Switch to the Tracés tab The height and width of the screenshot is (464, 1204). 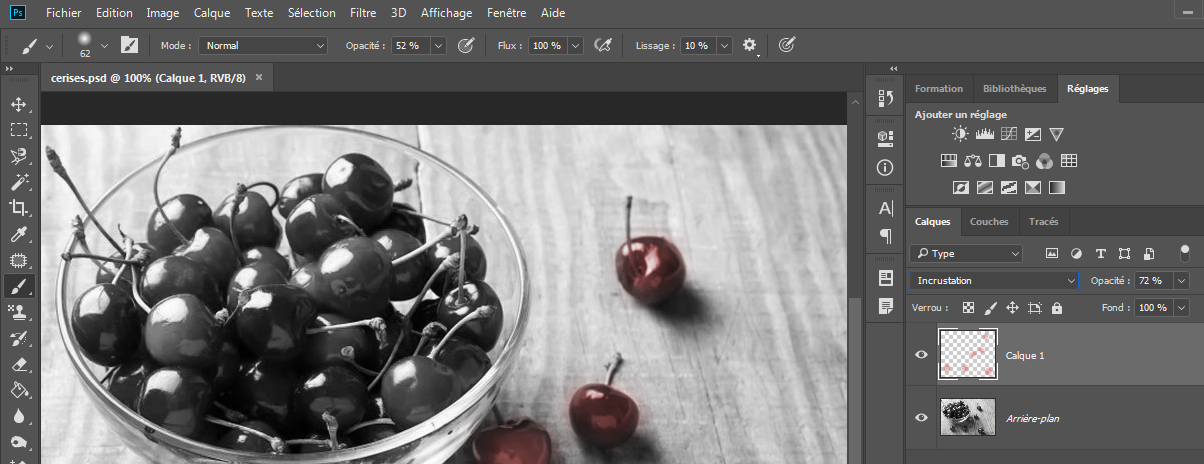(x=1043, y=222)
